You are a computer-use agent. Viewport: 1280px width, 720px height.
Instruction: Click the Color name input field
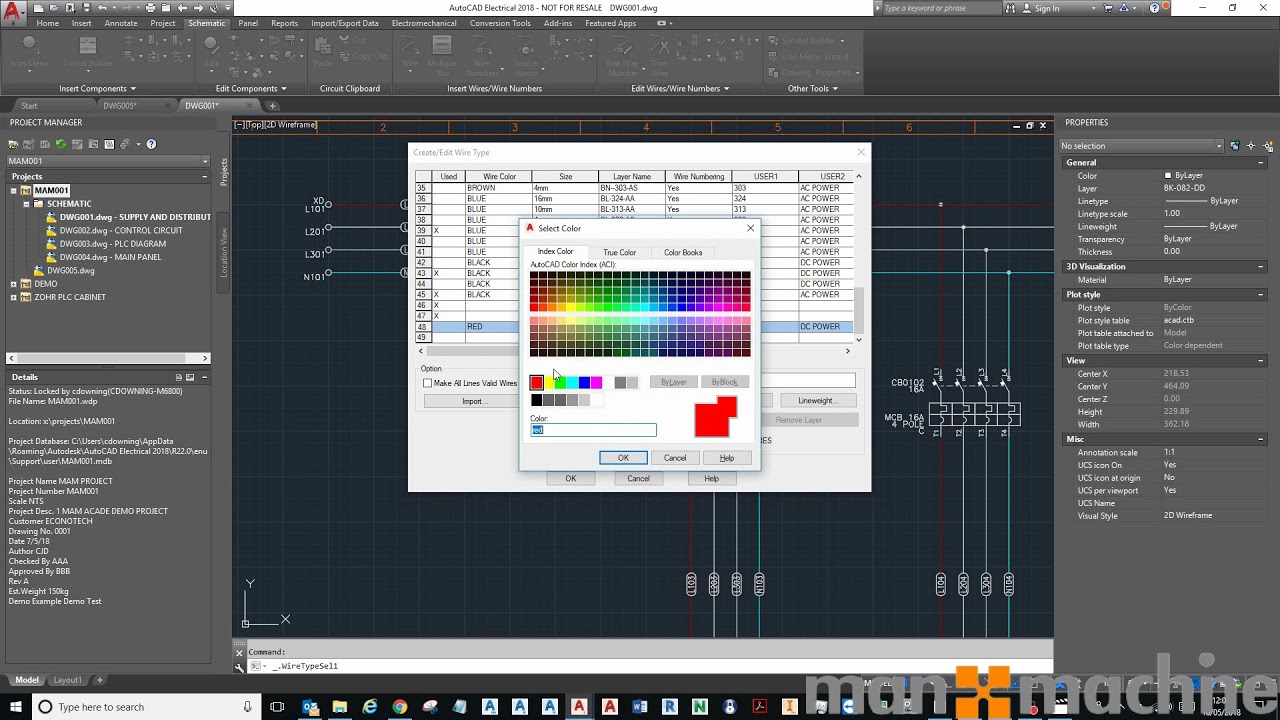pos(593,430)
